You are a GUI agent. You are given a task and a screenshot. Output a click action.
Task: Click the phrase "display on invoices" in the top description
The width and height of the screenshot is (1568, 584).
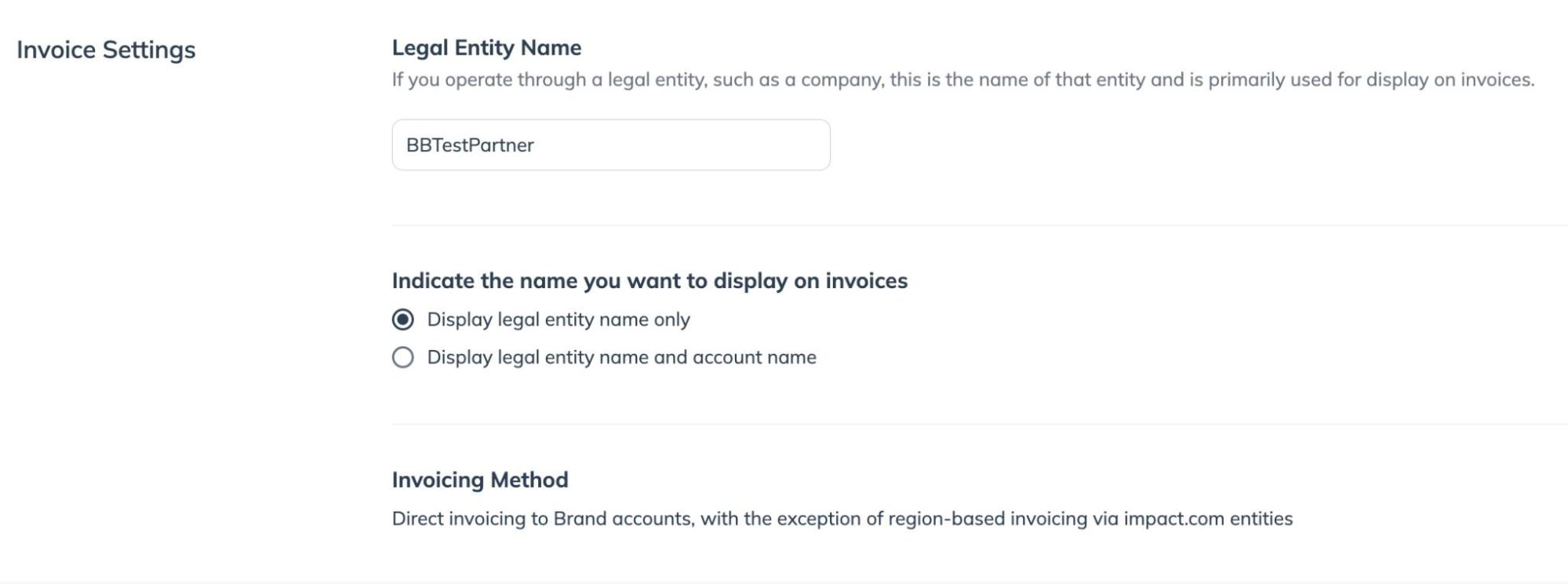(x=1450, y=80)
